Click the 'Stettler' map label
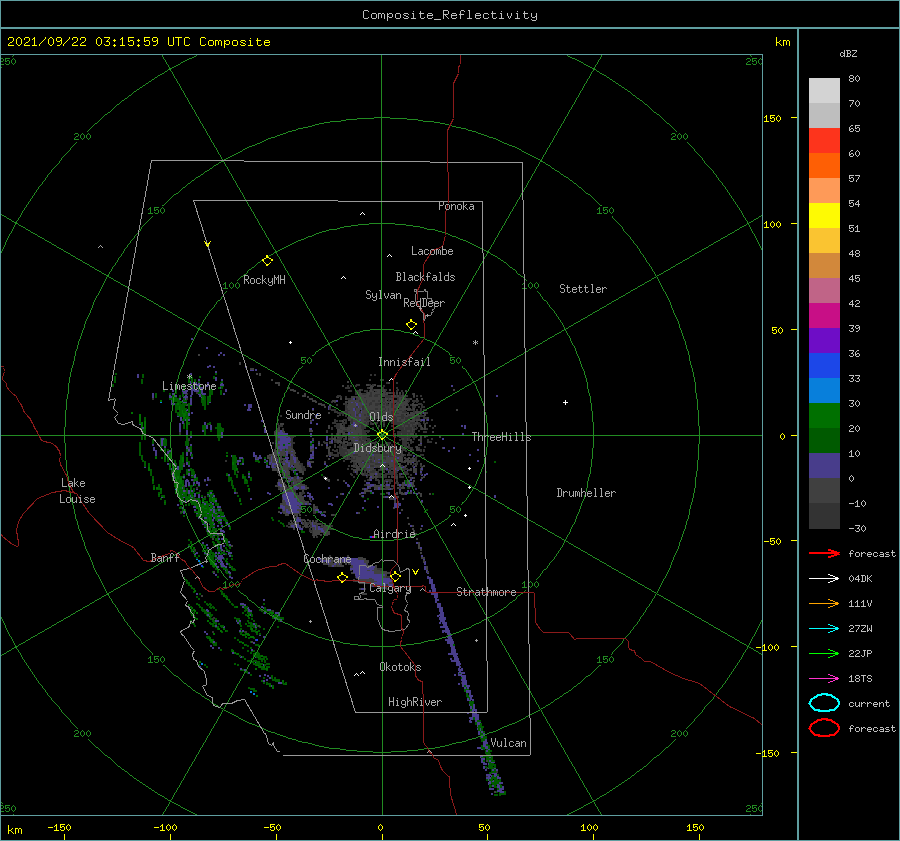 (583, 289)
